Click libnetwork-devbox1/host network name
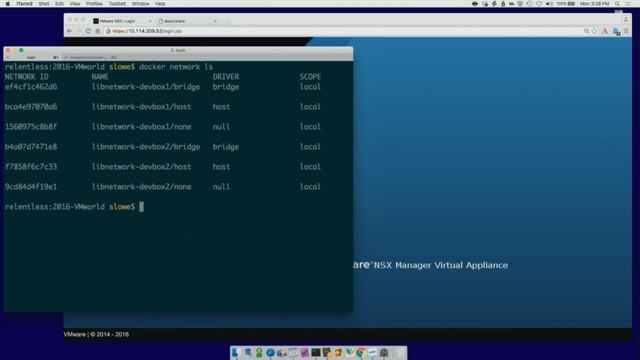Screen dimensions: 640x360 coord(141,107)
